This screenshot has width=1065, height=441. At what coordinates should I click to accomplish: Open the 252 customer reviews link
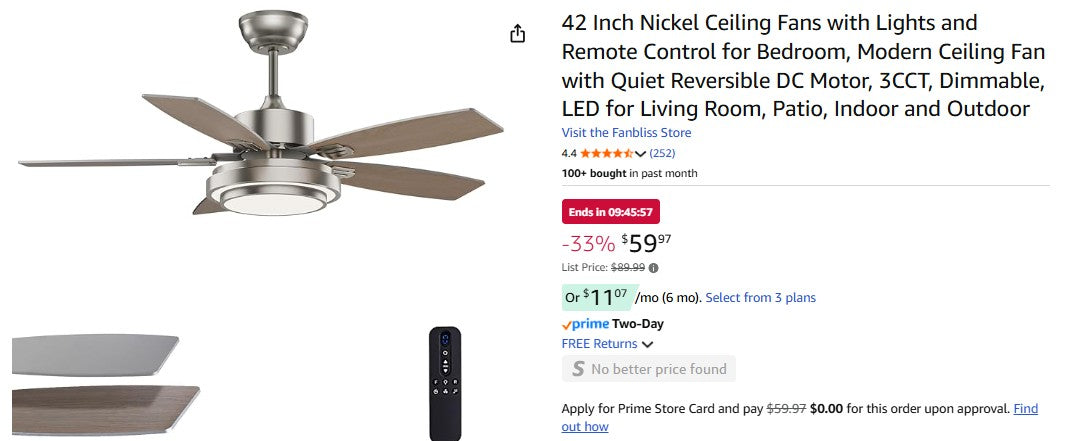tap(662, 154)
